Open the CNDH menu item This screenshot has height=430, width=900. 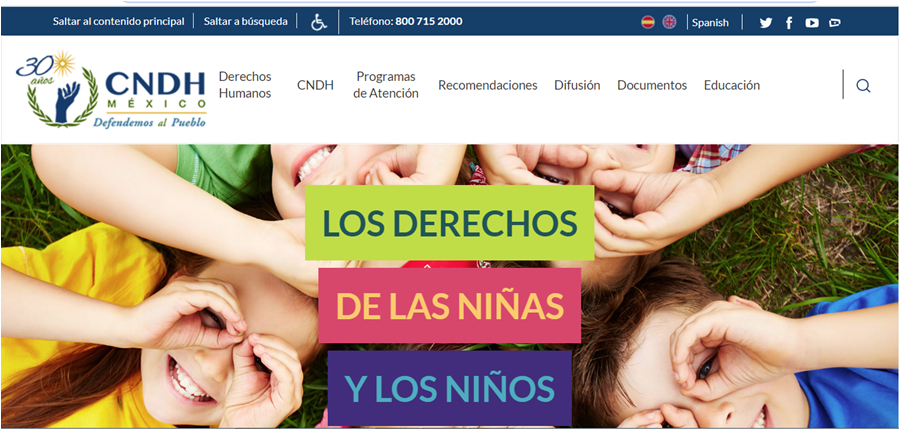pos(315,85)
